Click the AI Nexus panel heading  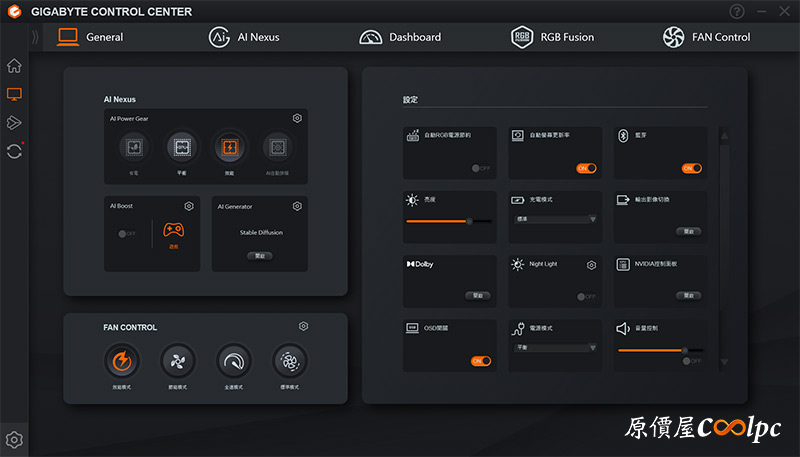(x=120, y=99)
